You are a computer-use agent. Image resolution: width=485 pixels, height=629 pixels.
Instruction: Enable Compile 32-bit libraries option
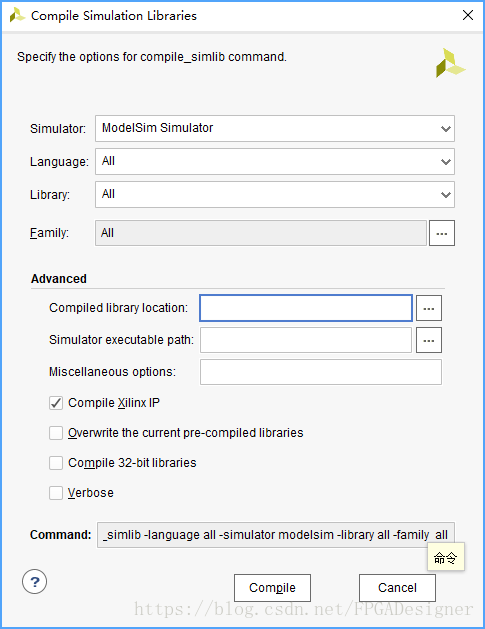click(x=56, y=463)
